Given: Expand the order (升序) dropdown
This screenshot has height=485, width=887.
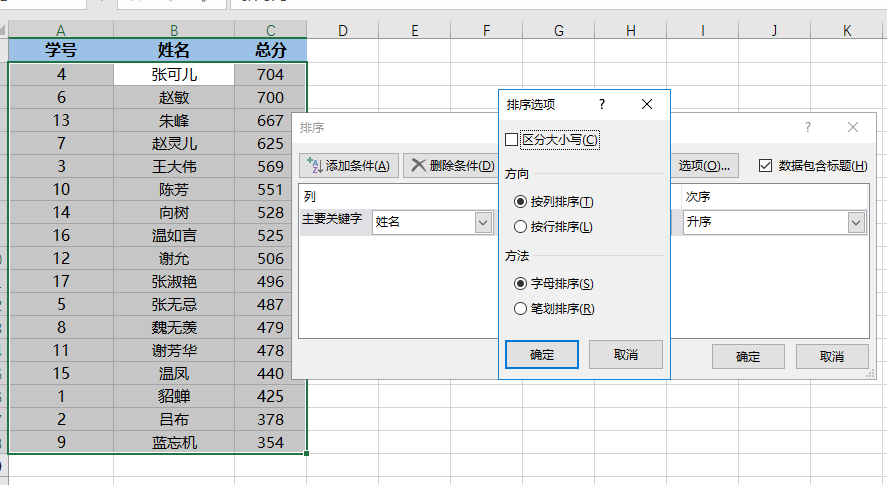Looking at the screenshot, I should coord(856,222).
